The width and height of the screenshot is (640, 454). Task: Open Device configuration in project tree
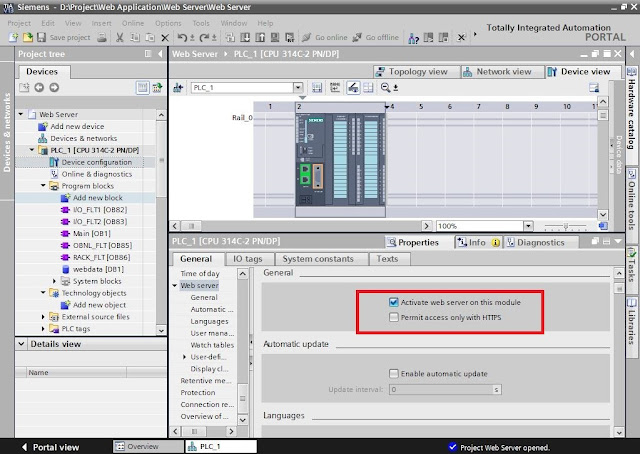[x=96, y=162]
